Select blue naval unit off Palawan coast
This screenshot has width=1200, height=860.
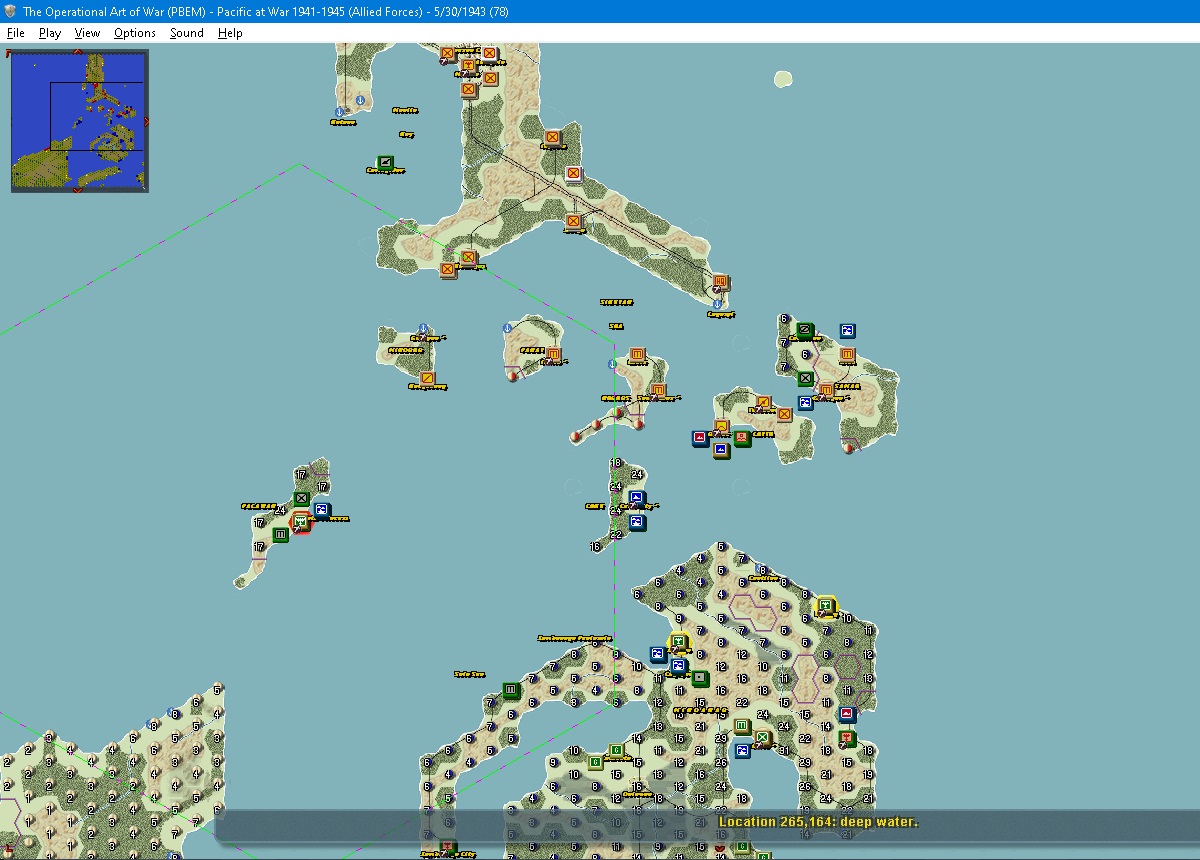[x=321, y=510]
